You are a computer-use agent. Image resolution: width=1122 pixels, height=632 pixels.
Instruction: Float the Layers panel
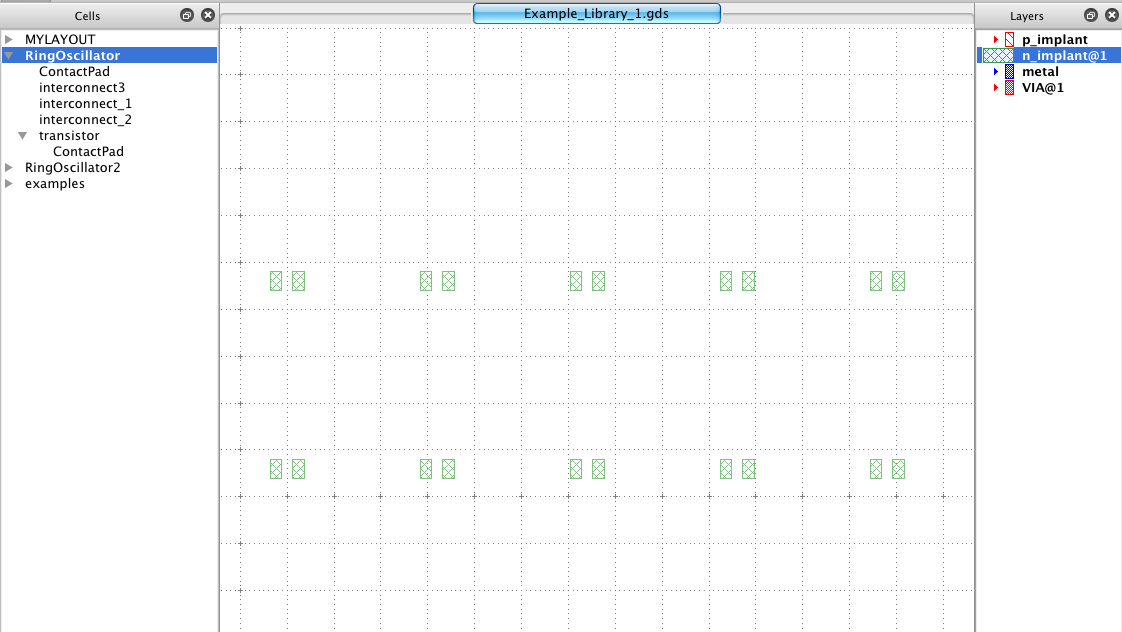(x=1091, y=15)
